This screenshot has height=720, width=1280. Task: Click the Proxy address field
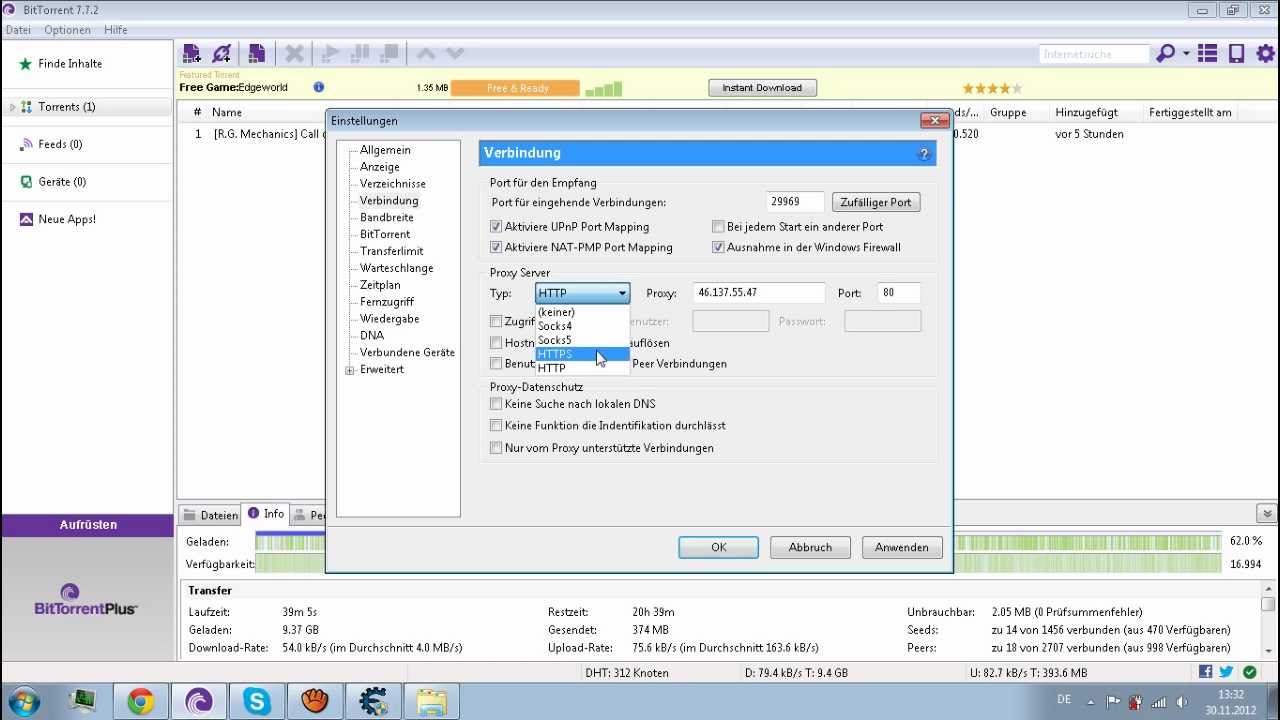point(759,293)
